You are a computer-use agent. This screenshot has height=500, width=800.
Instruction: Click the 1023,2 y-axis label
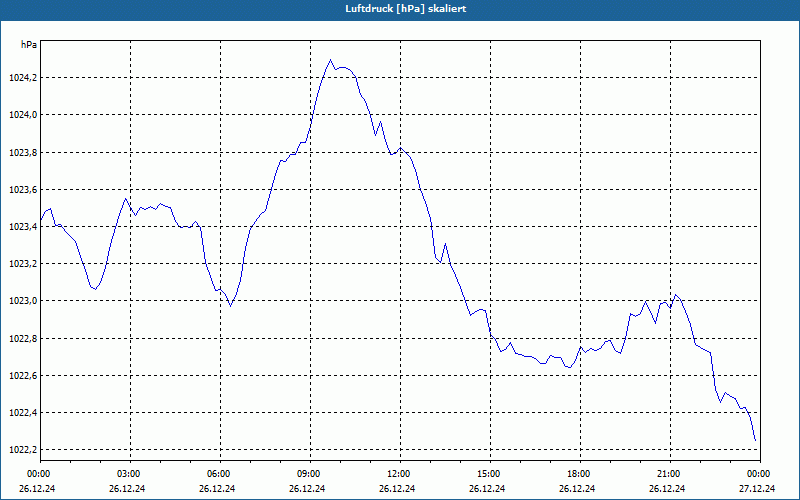pyautogui.click(x=23, y=264)
